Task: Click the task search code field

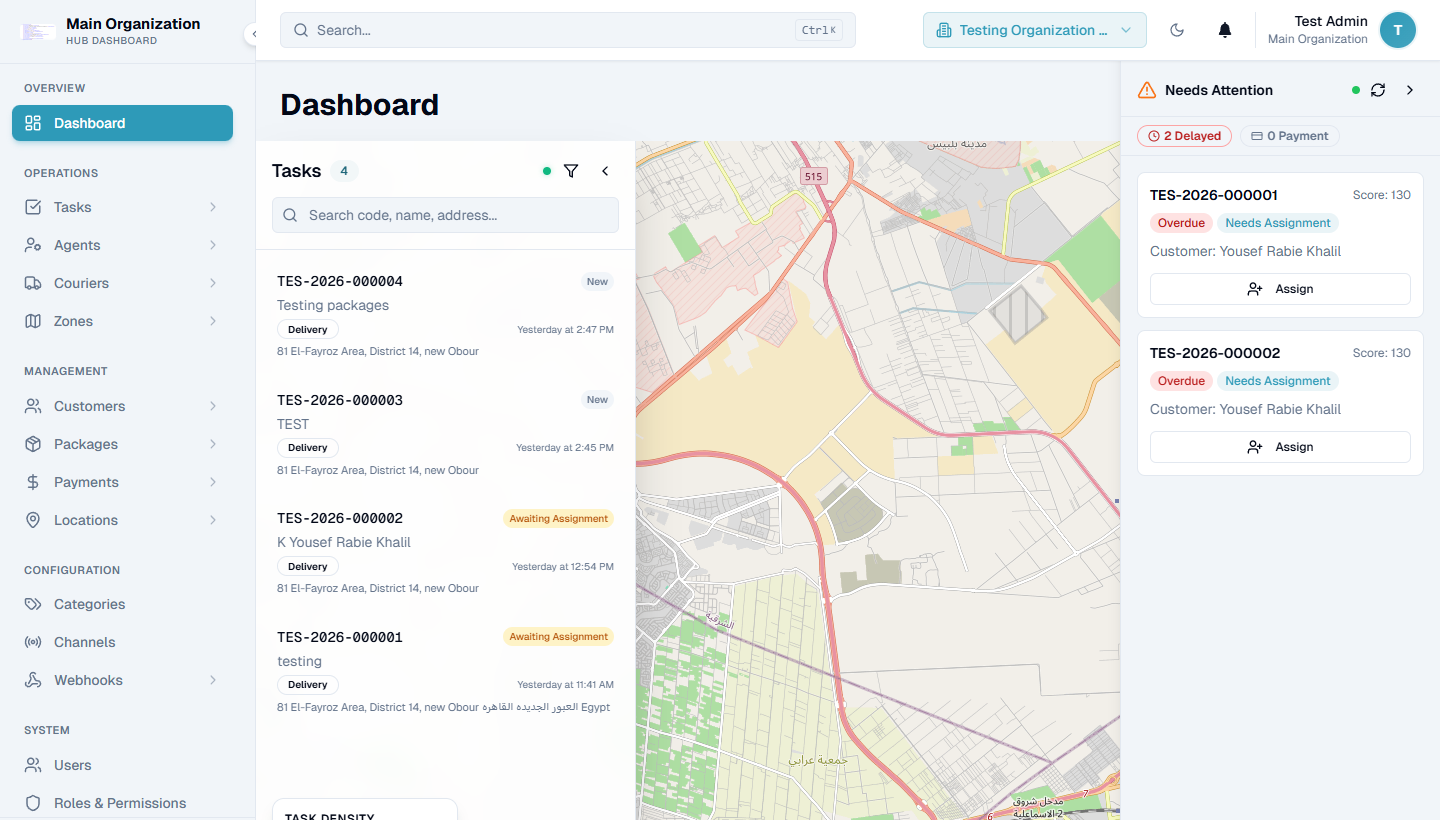Action: click(445, 215)
